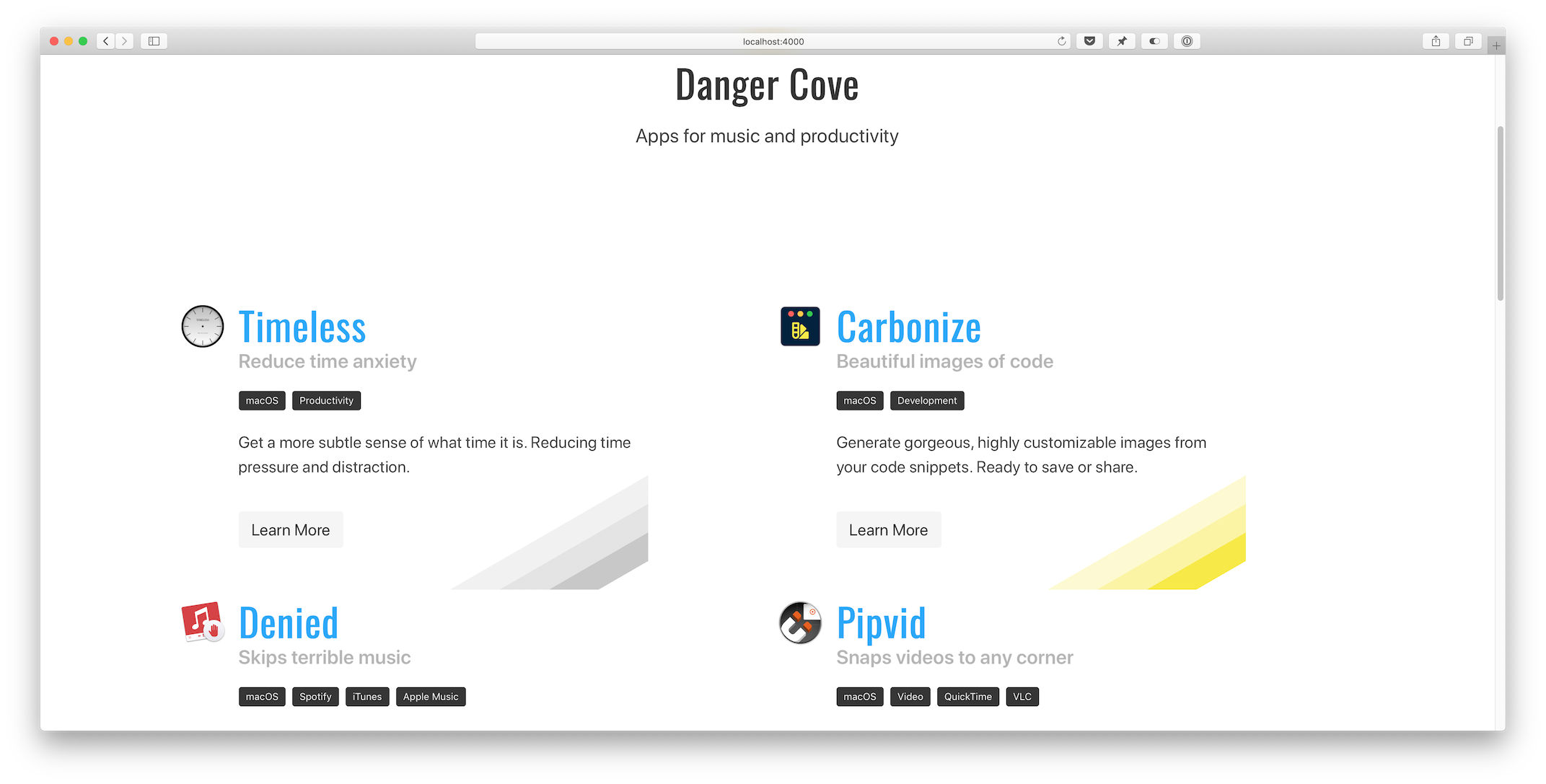Click the privacy badger icon in toolbar

(1155, 41)
